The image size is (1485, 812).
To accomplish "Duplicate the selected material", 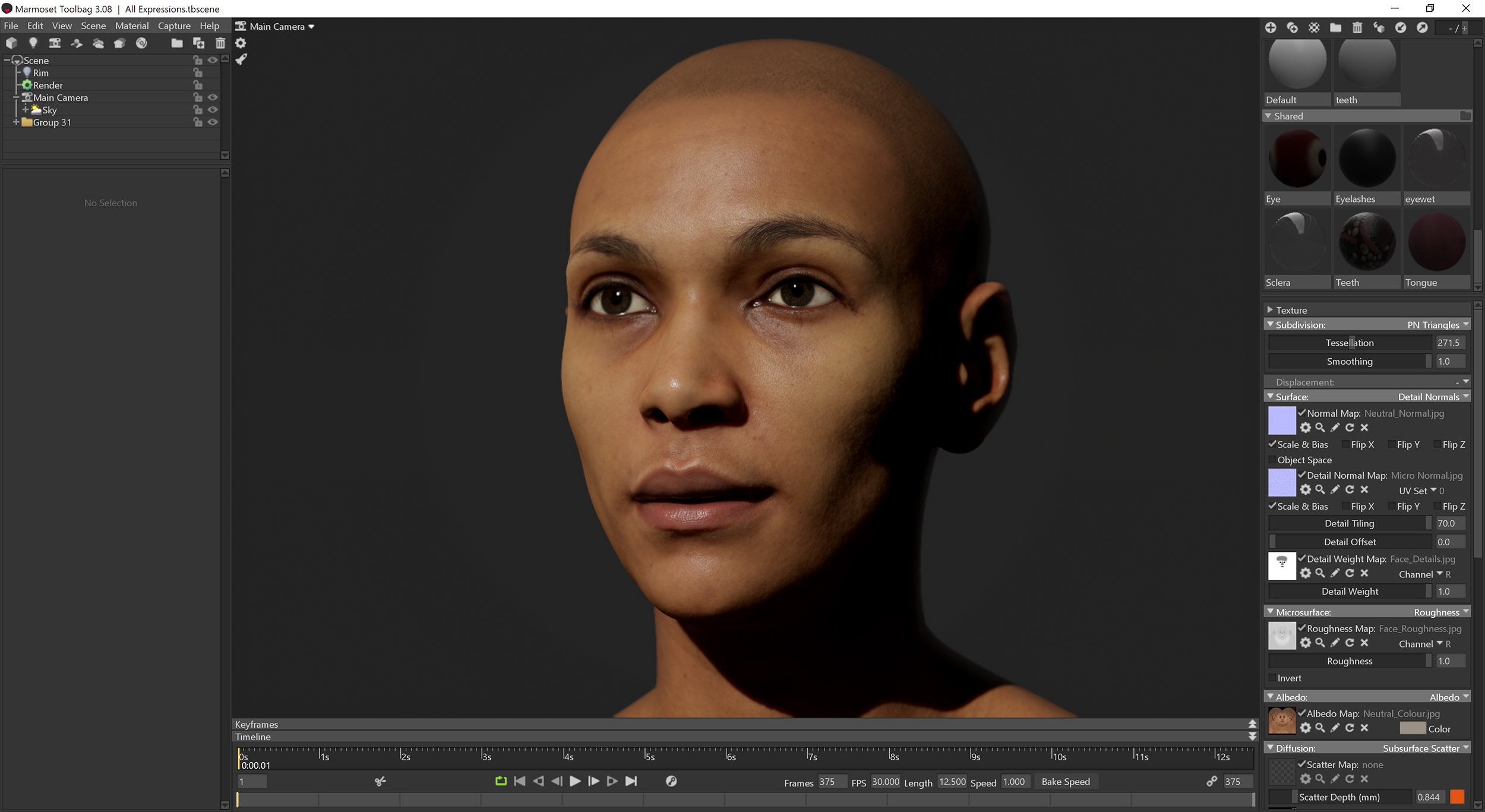I will (1292, 27).
